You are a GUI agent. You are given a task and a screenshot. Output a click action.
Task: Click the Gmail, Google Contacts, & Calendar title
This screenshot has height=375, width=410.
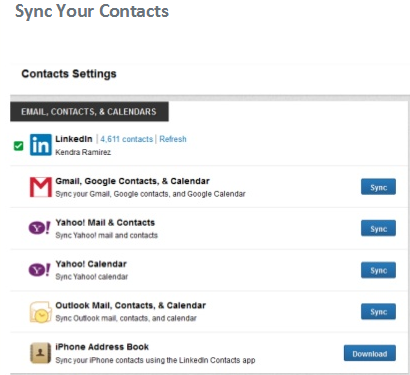coord(132,181)
